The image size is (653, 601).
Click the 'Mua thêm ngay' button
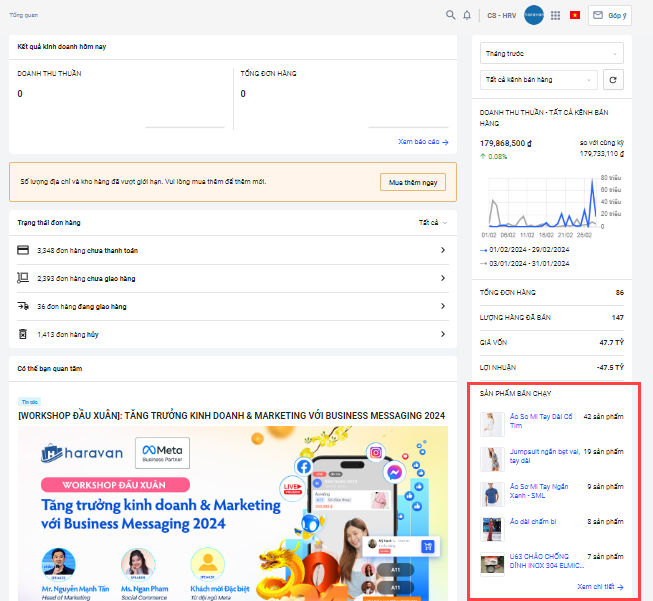[x=412, y=182]
